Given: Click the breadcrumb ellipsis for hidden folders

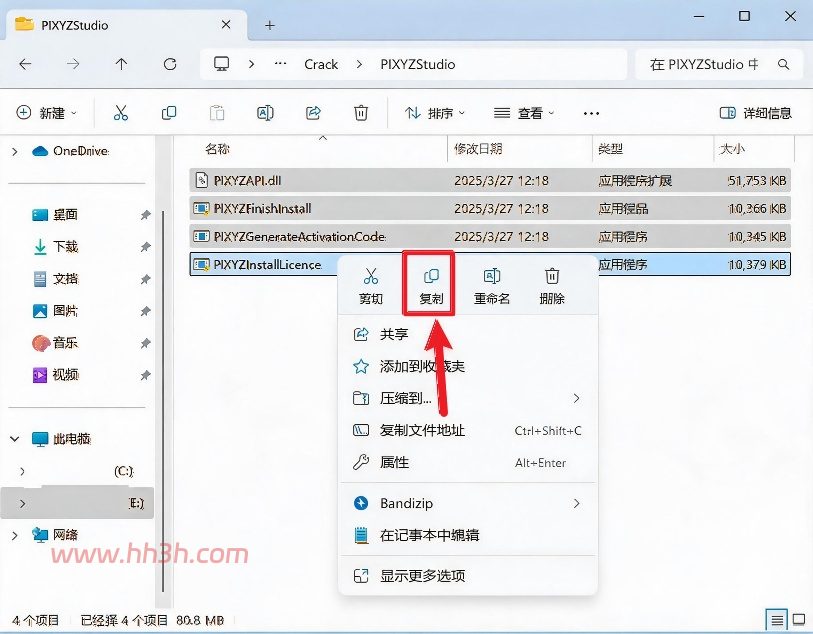Looking at the screenshot, I should [x=281, y=63].
